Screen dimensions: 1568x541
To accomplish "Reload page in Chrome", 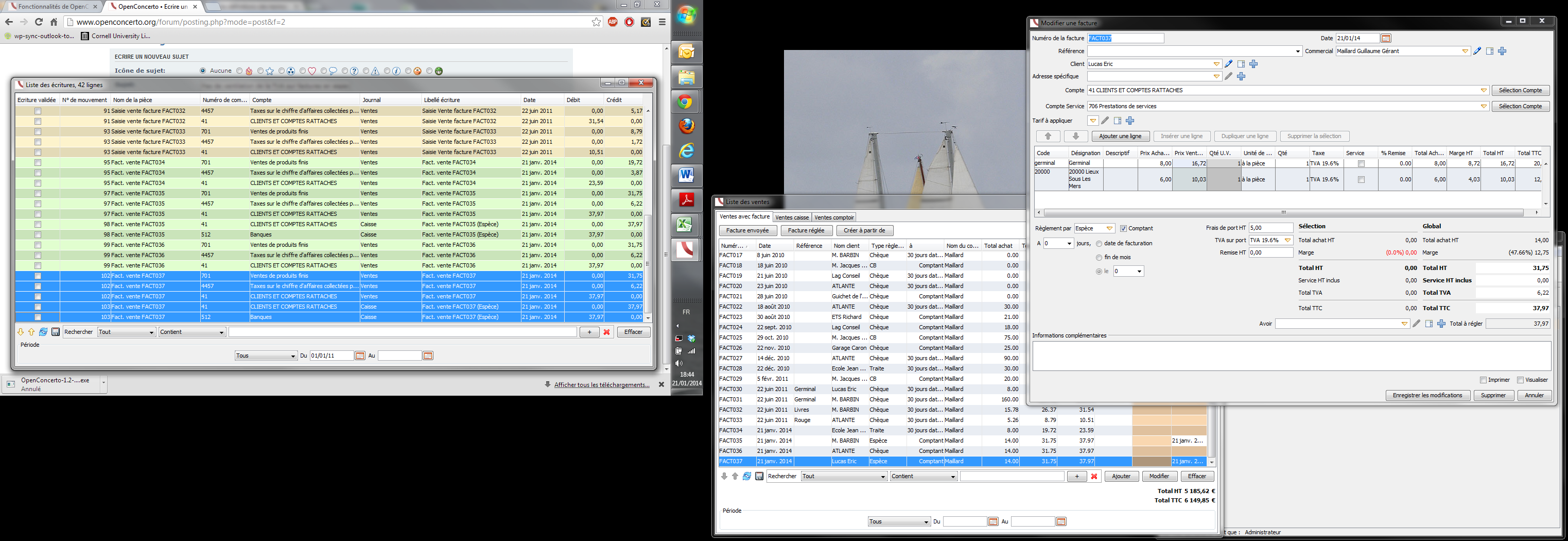I will click(x=38, y=22).
